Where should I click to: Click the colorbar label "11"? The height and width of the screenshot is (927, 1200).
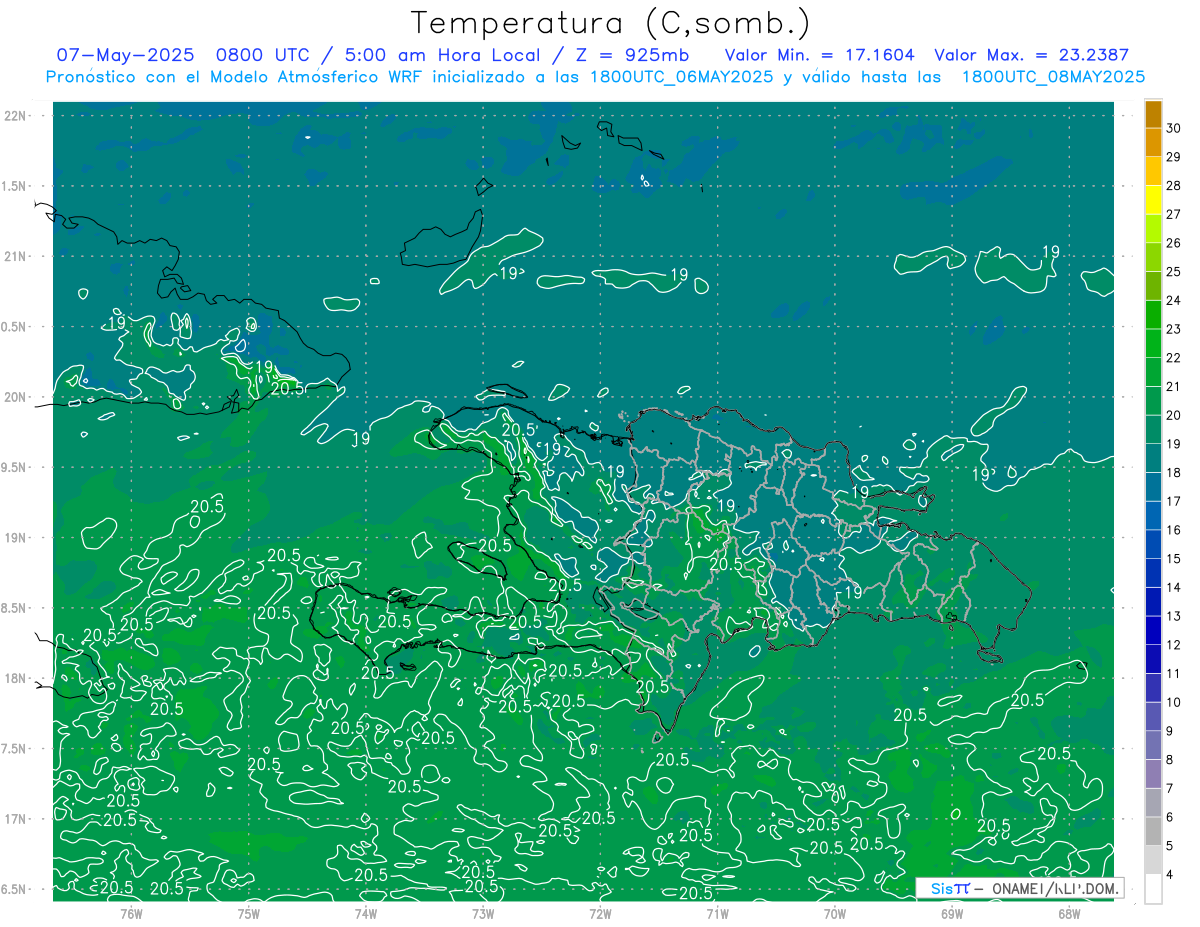(x=1173, y=673)
